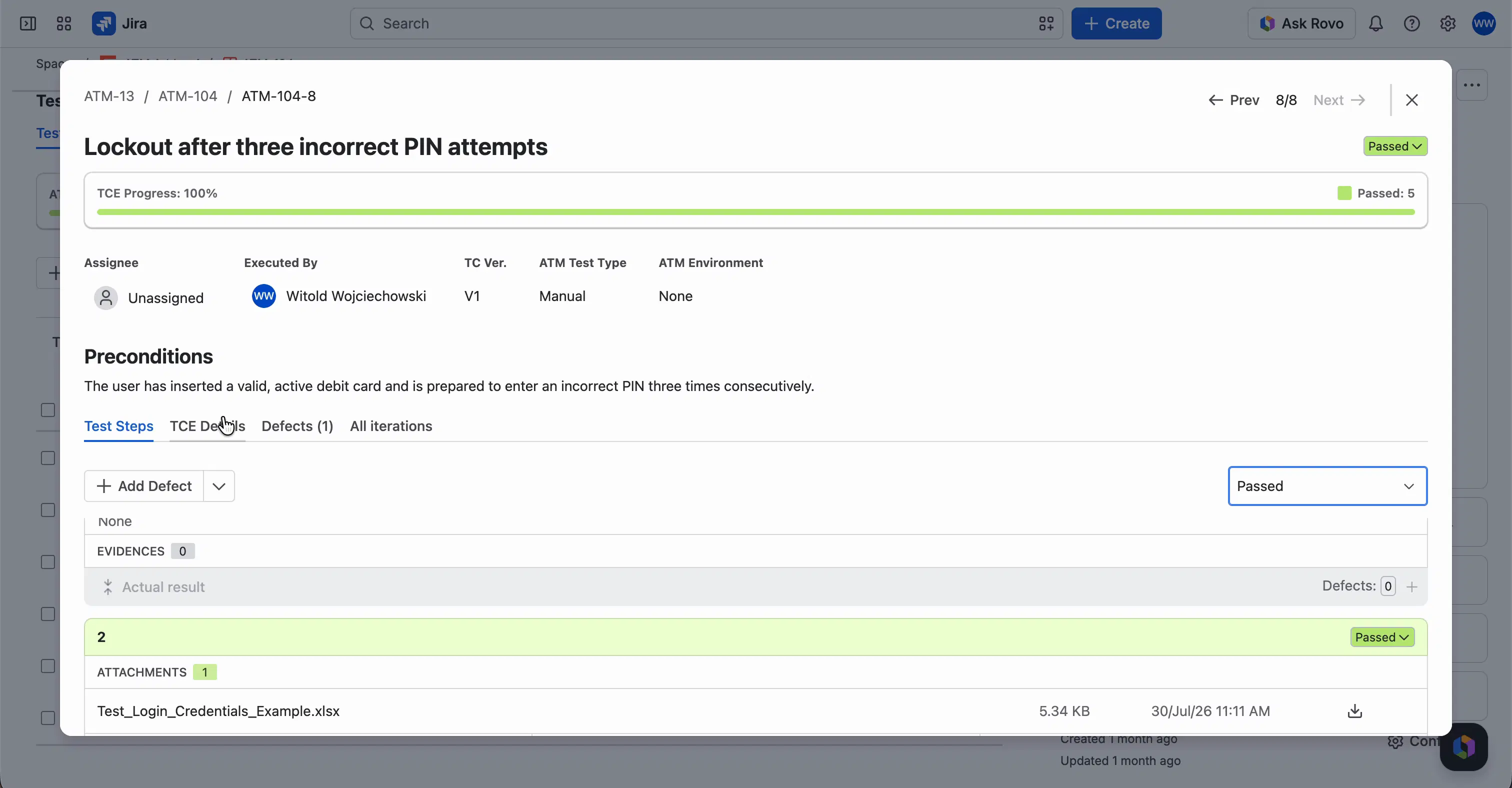Click the '5.34 KB' file size
Image resolution: width=1512 pixels, height=788 pixels.
(1064, 711)
